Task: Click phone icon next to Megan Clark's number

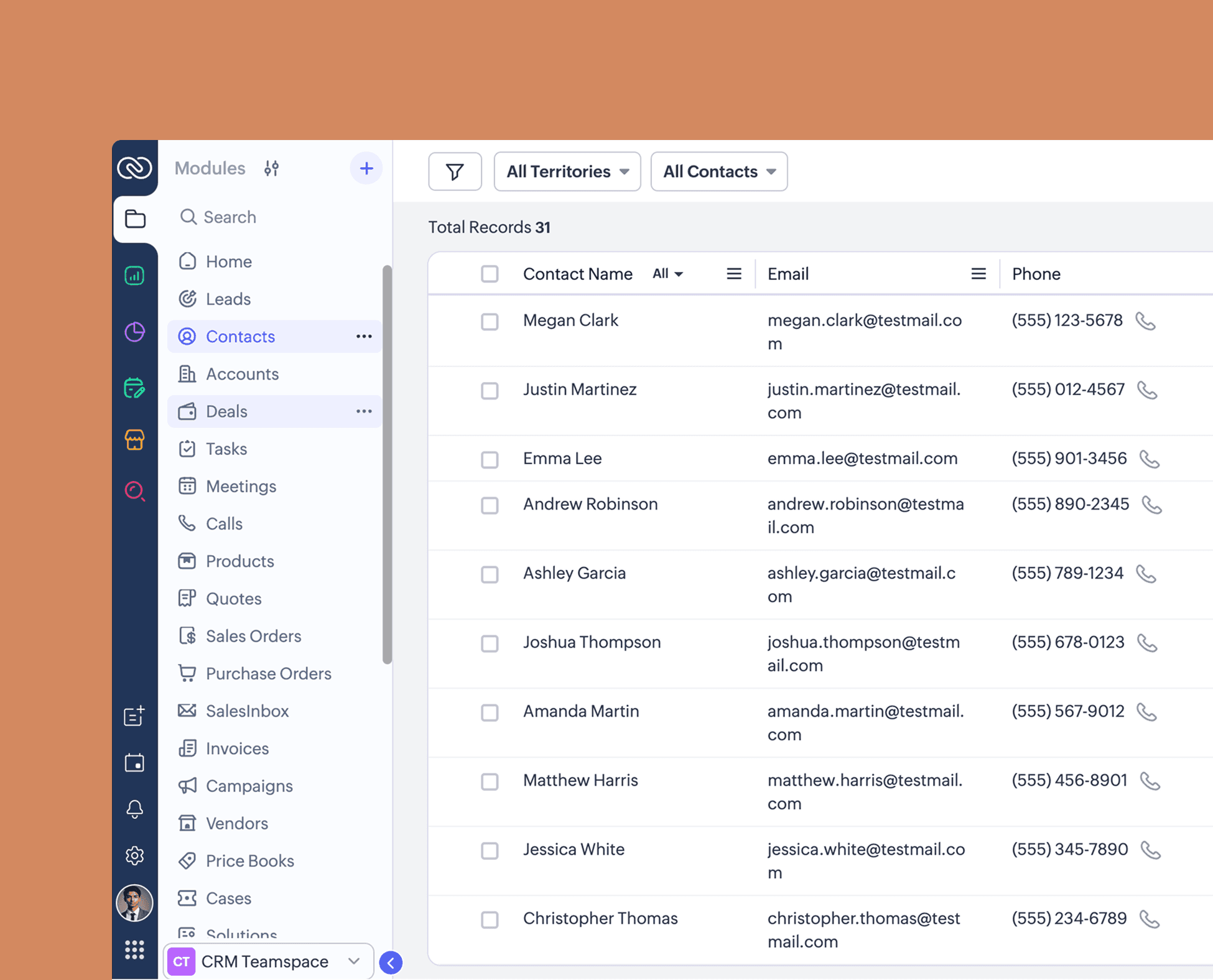Action: (1145, 321)
